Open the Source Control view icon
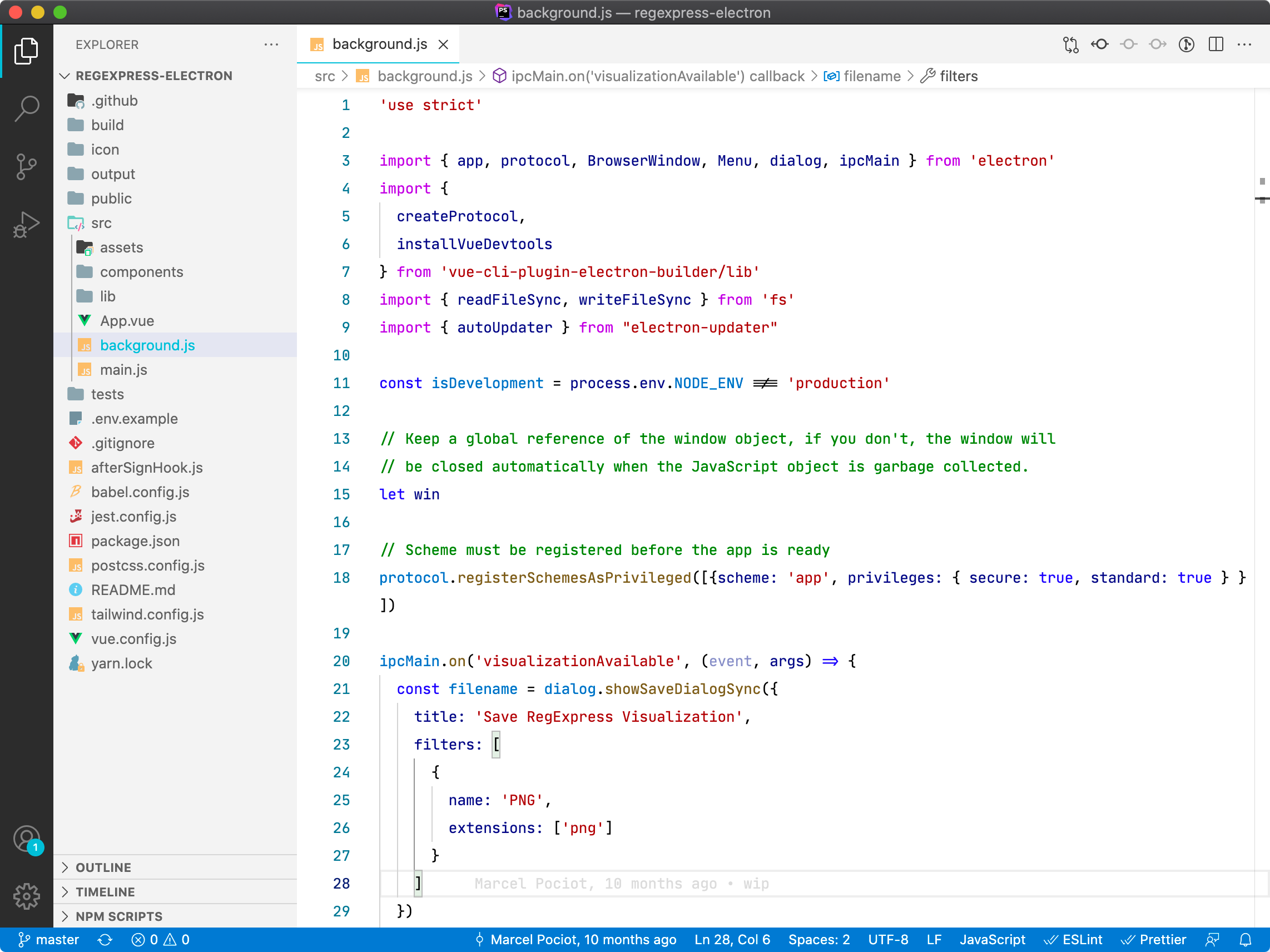The width and height of the screenshot is (1270, 952). pos(26,166)
